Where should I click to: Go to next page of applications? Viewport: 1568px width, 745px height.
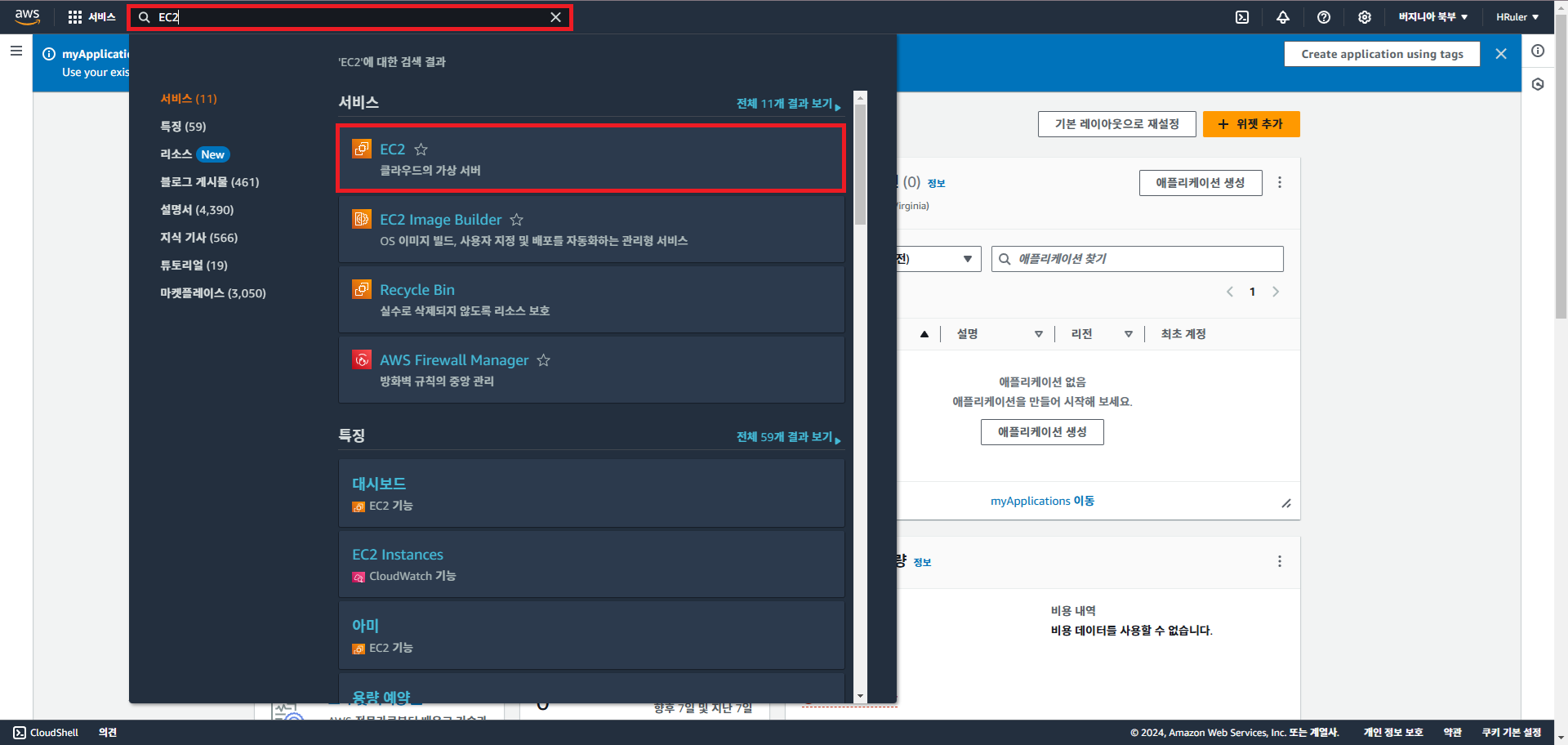point(1276,292)
